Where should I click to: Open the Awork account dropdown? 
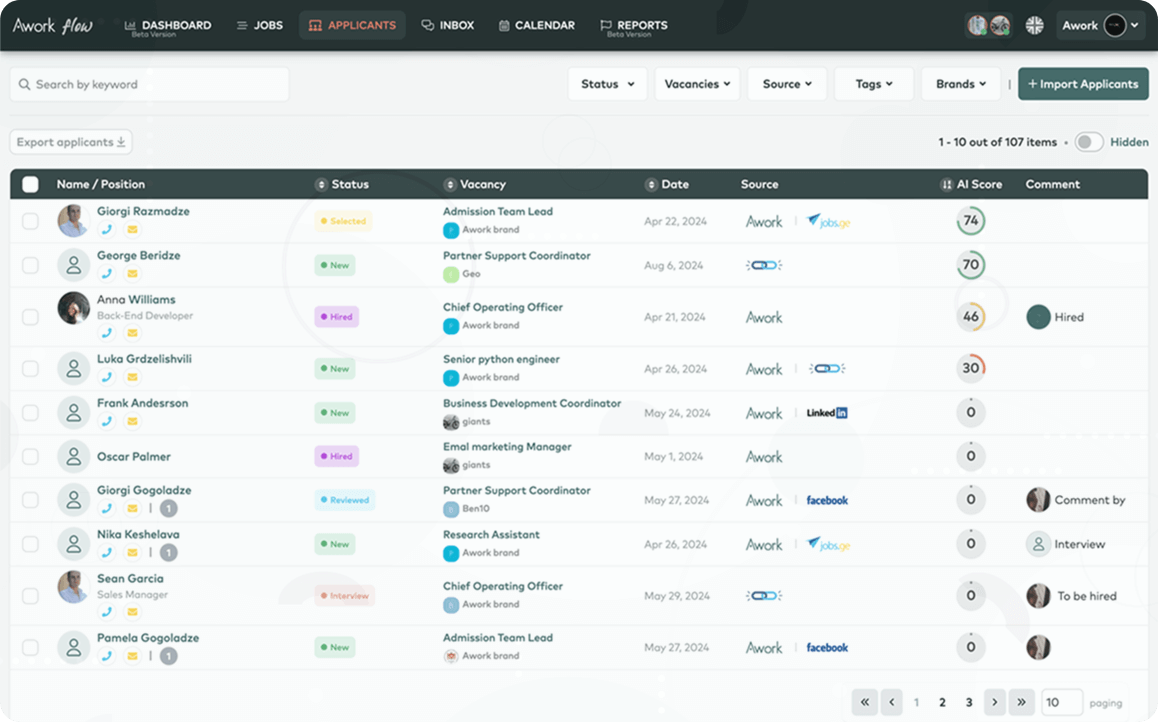point(1100,25)
